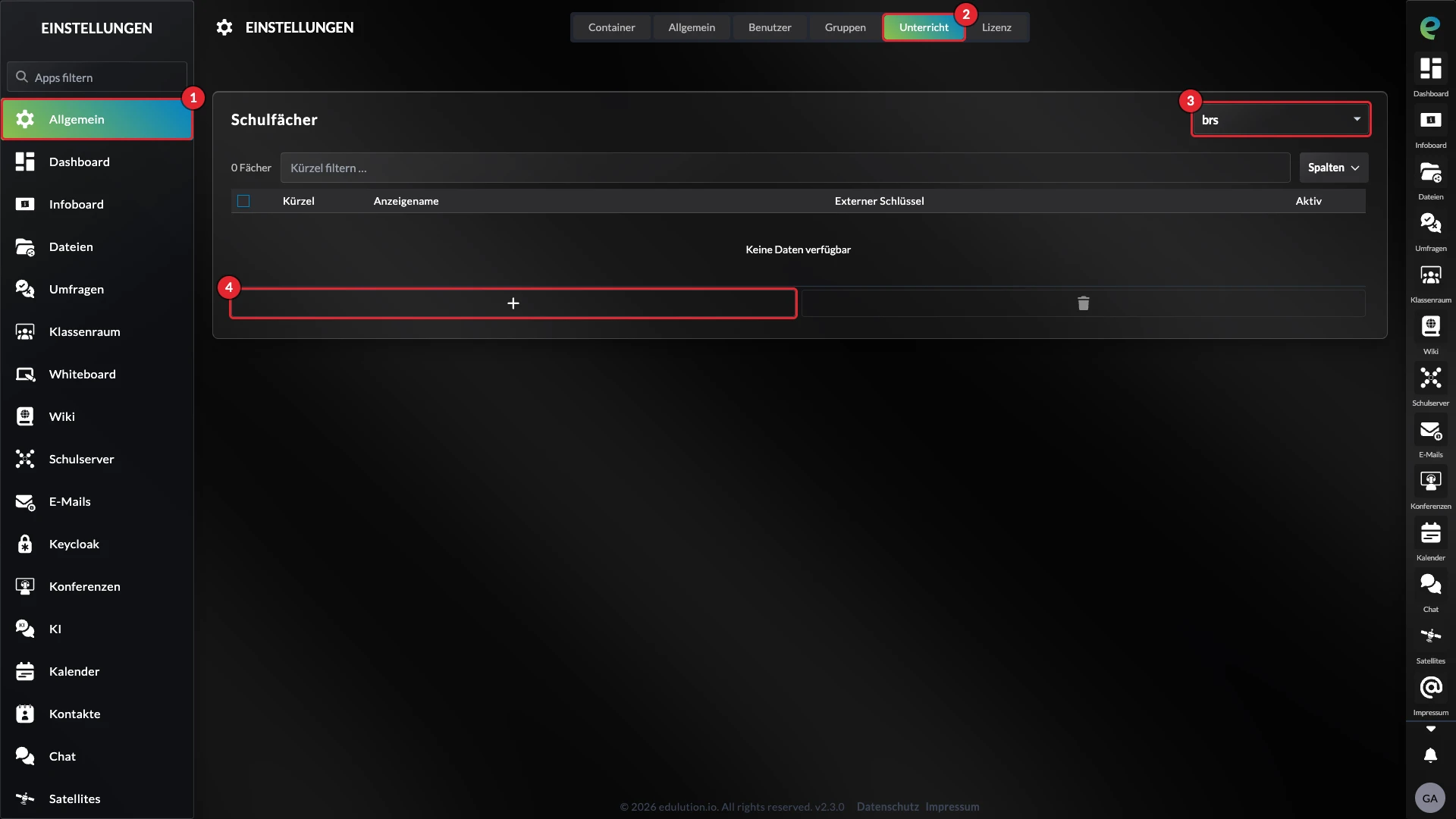
Task: Follow the Impressum footer link
Action: point(952,807)
